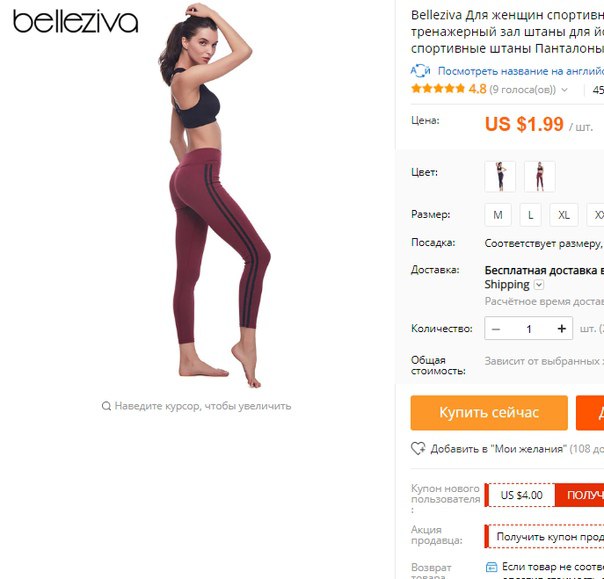The image size is (604, 579).
Task: Open the Shipping method dropdown arrow
Action: point(539,285)
